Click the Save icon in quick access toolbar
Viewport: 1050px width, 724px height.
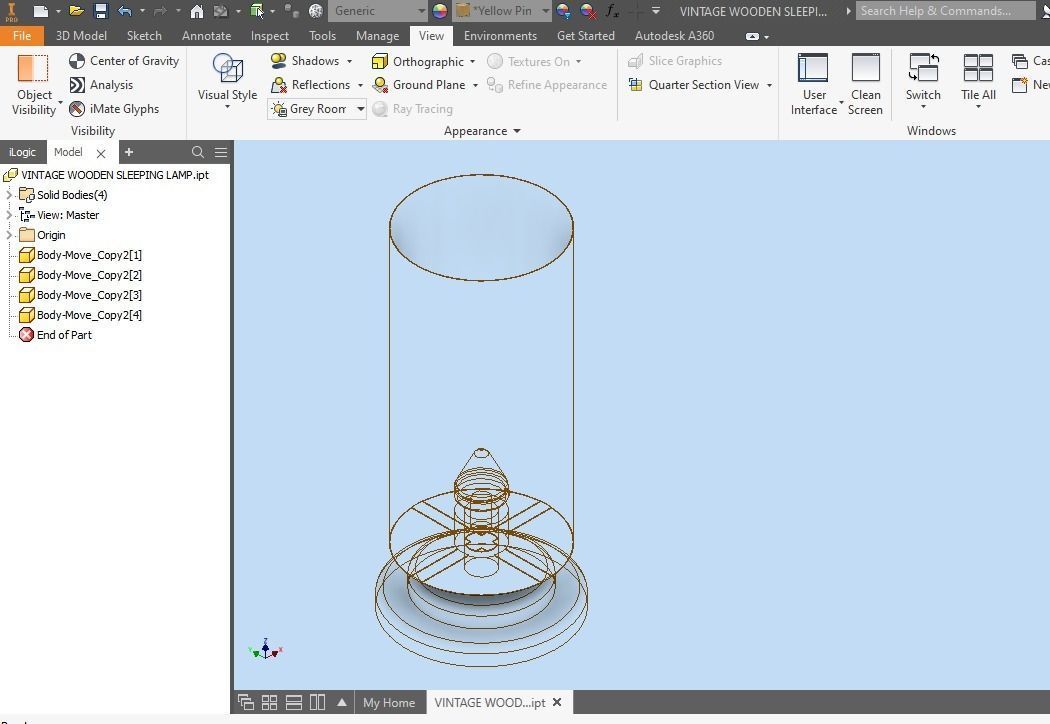[100, 11]
